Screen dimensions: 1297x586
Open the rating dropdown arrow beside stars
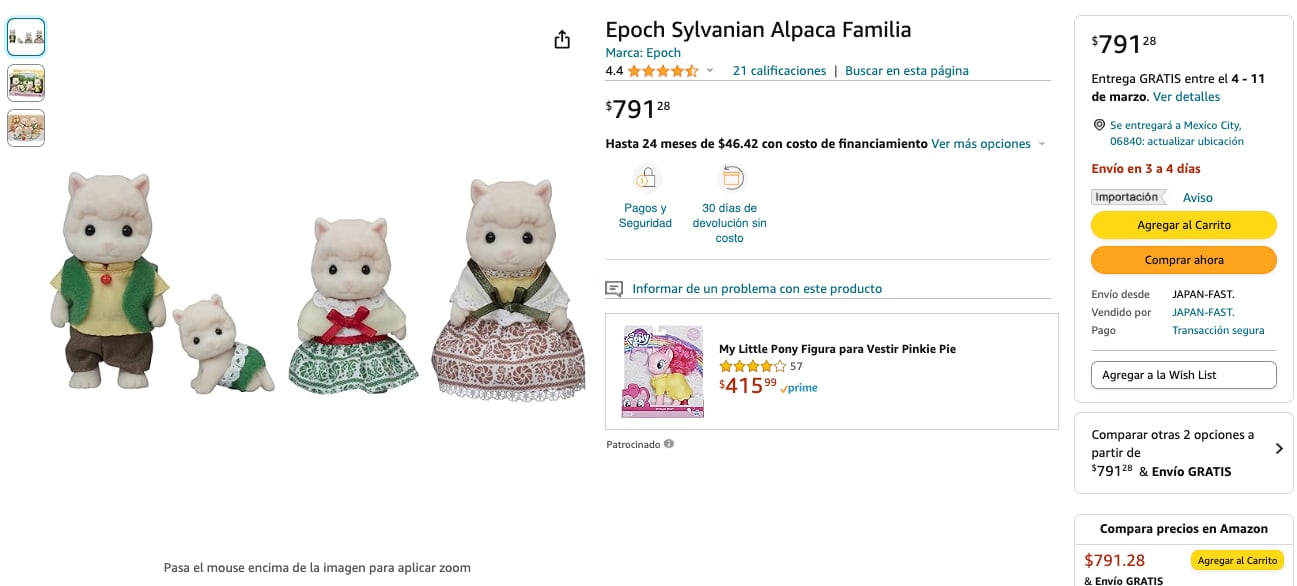point(710,71)
